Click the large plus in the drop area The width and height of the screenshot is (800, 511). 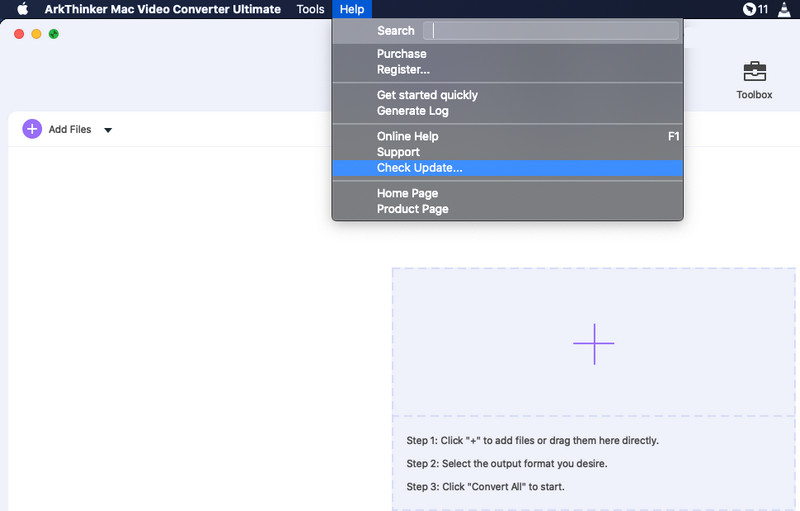pyautogui.click(x=593, y=344)
